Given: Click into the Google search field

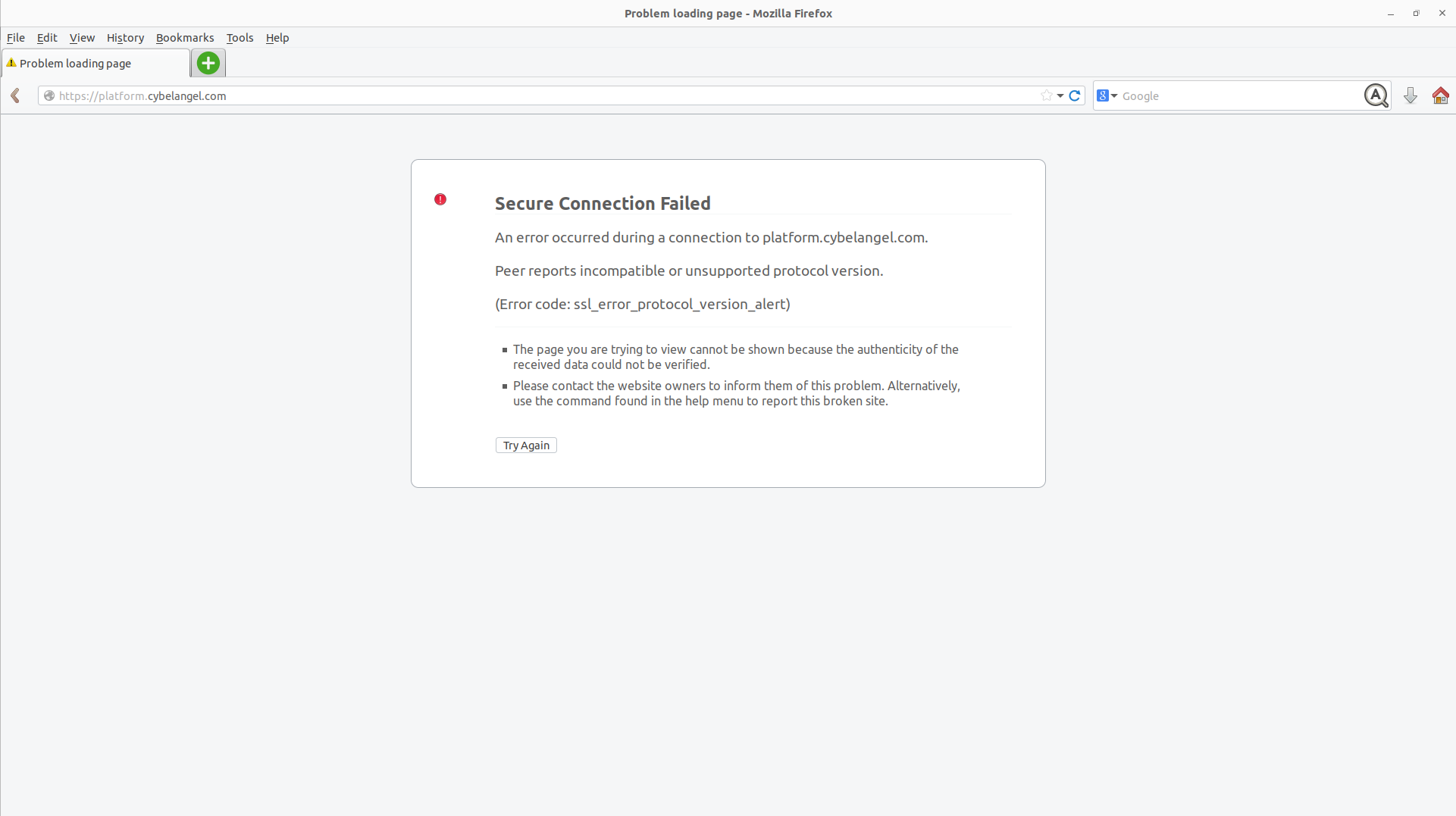Looking at the screenshot, I should point(1241,95).
